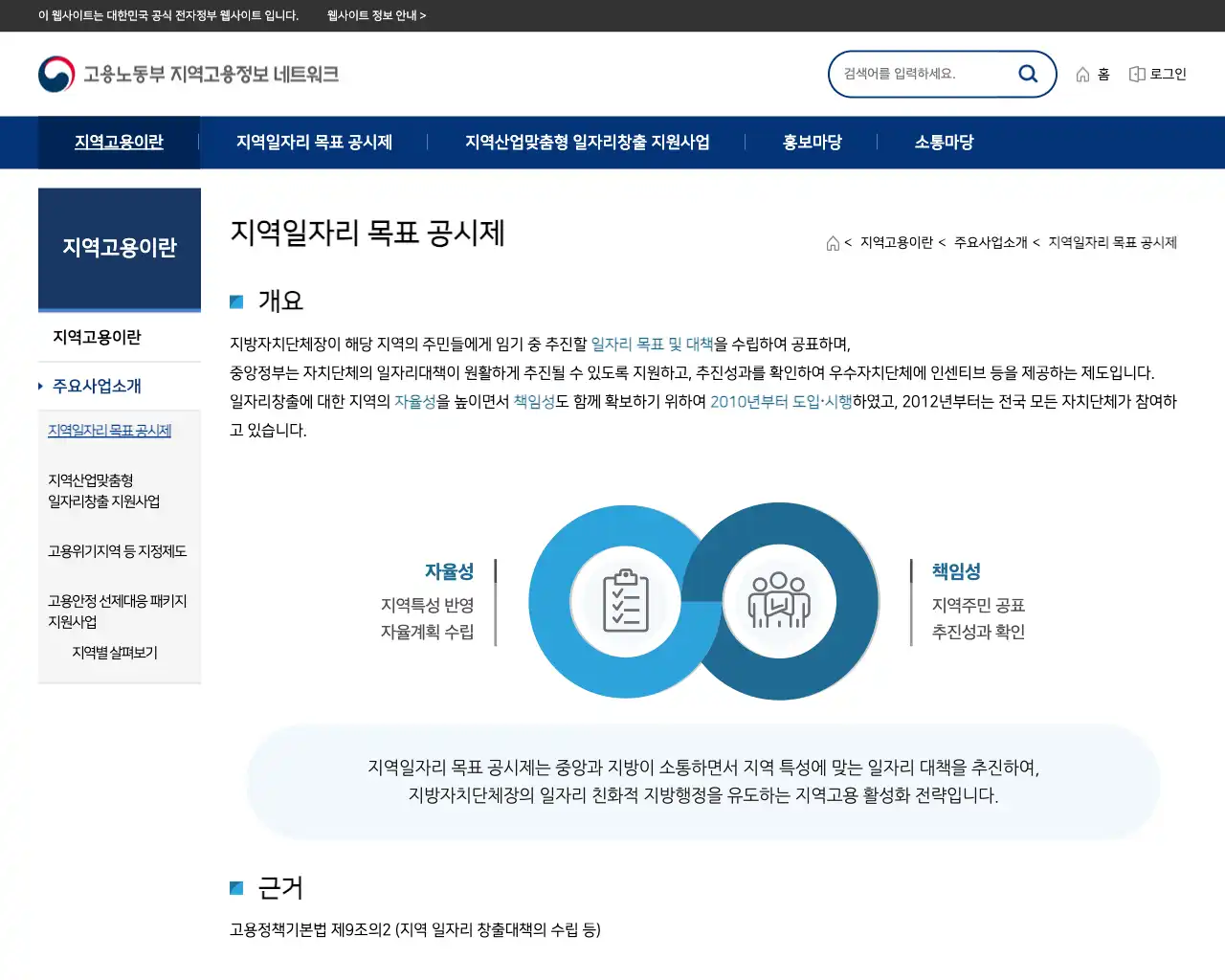Click inside the search input field
1225x980 pixels.
[x=919, y=73]
